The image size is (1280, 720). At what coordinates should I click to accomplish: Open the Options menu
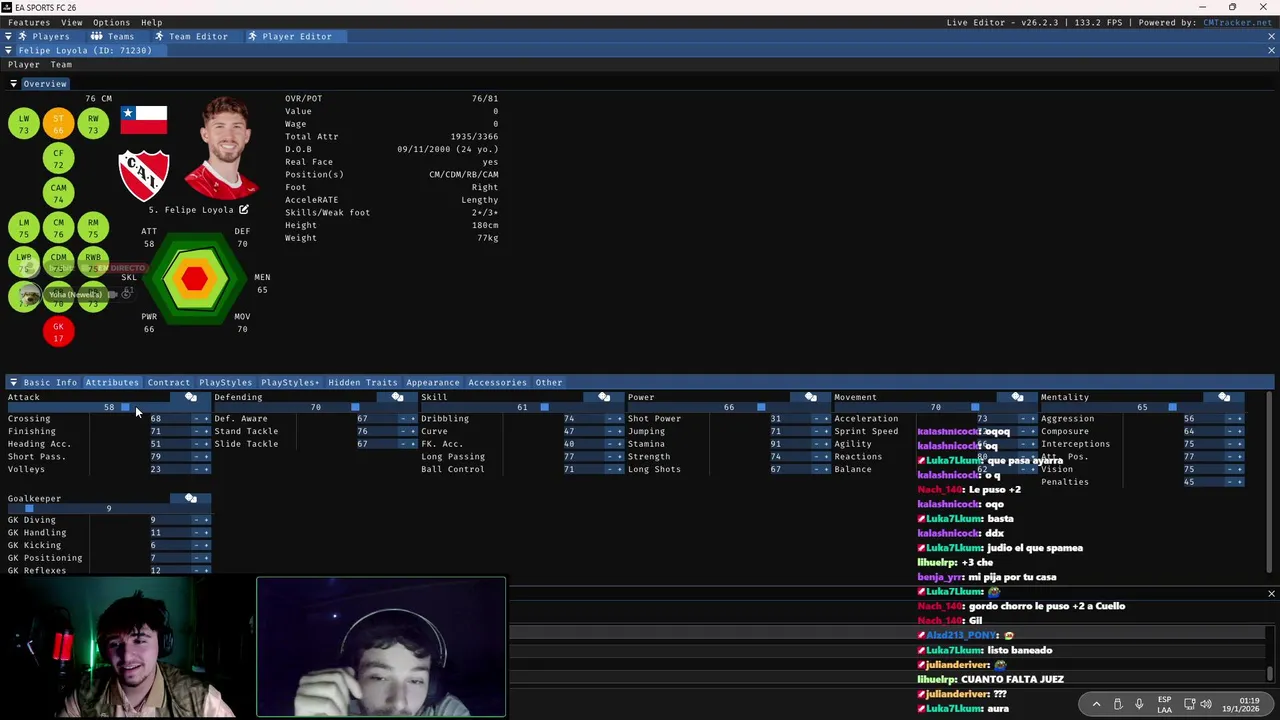(x=111, y=22)
